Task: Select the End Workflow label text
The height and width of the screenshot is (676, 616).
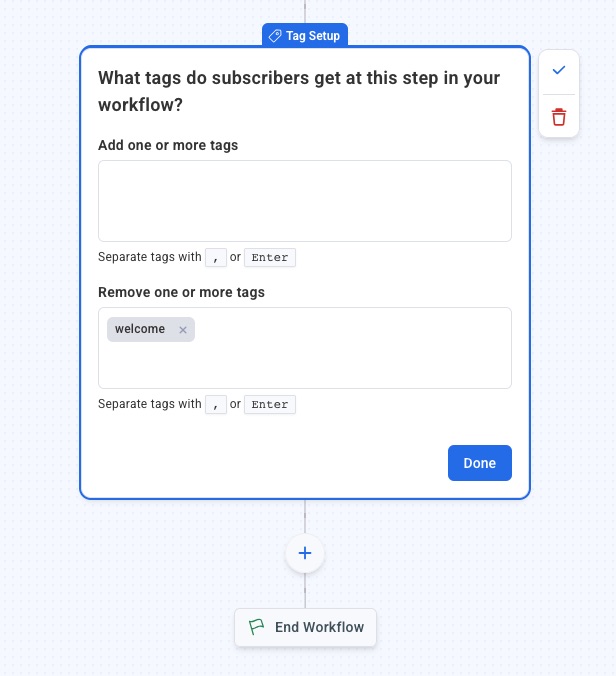Action: point(319,627)
